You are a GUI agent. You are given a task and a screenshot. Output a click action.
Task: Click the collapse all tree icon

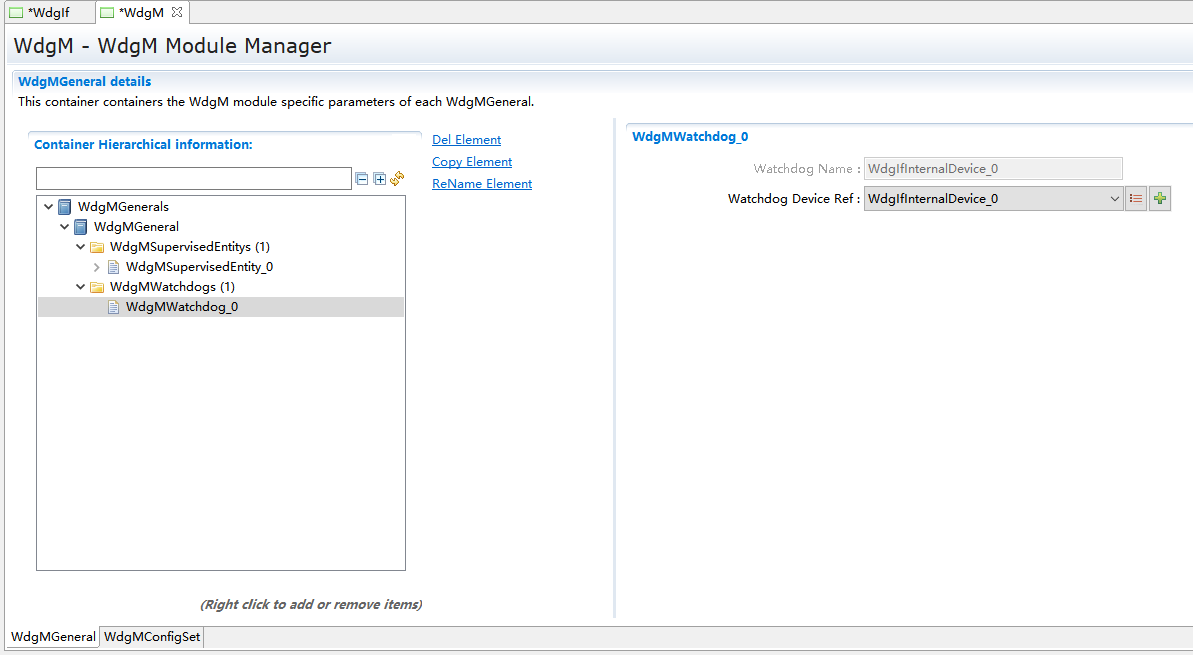(362, 179)
